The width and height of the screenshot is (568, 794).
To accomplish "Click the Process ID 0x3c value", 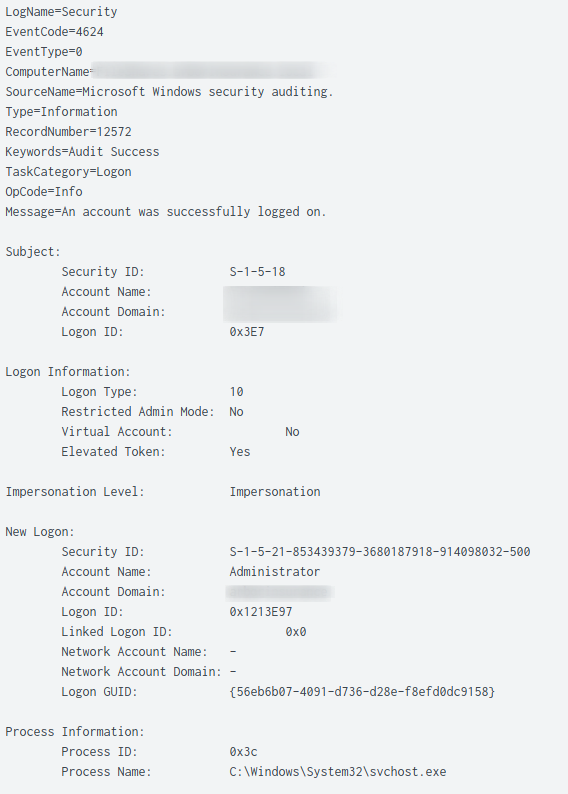I will 243,752.
